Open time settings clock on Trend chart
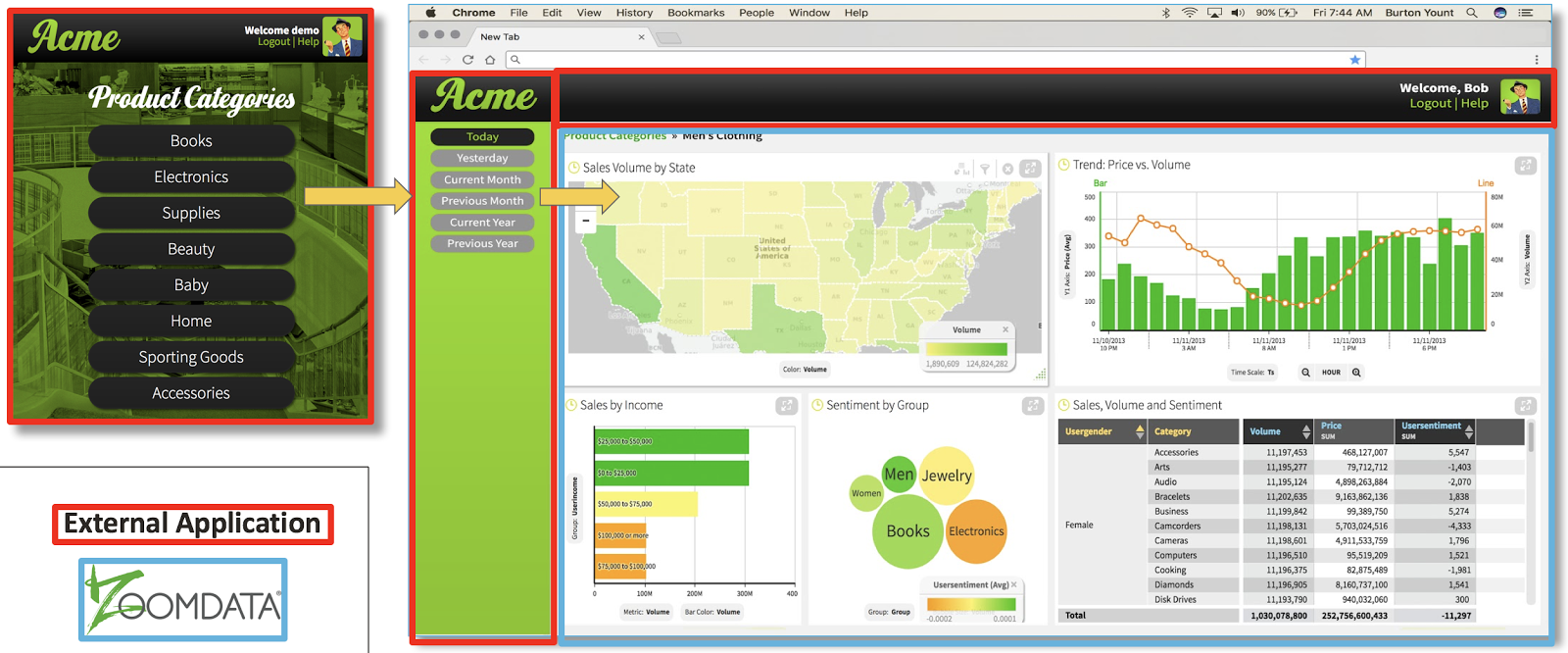The height and width of the screenshot is (653, 1568). [1064, 165]
